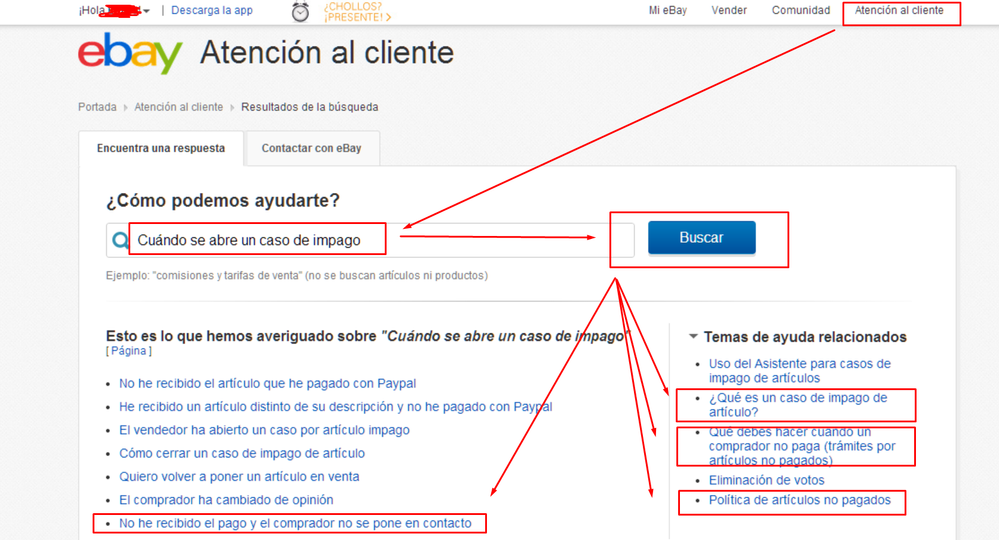Image resolution: width=999 pixels, height=540 pixels.
Task: Click the Resultados de la búsqueda breadcrumb text
Action: (x=310, y=107)
